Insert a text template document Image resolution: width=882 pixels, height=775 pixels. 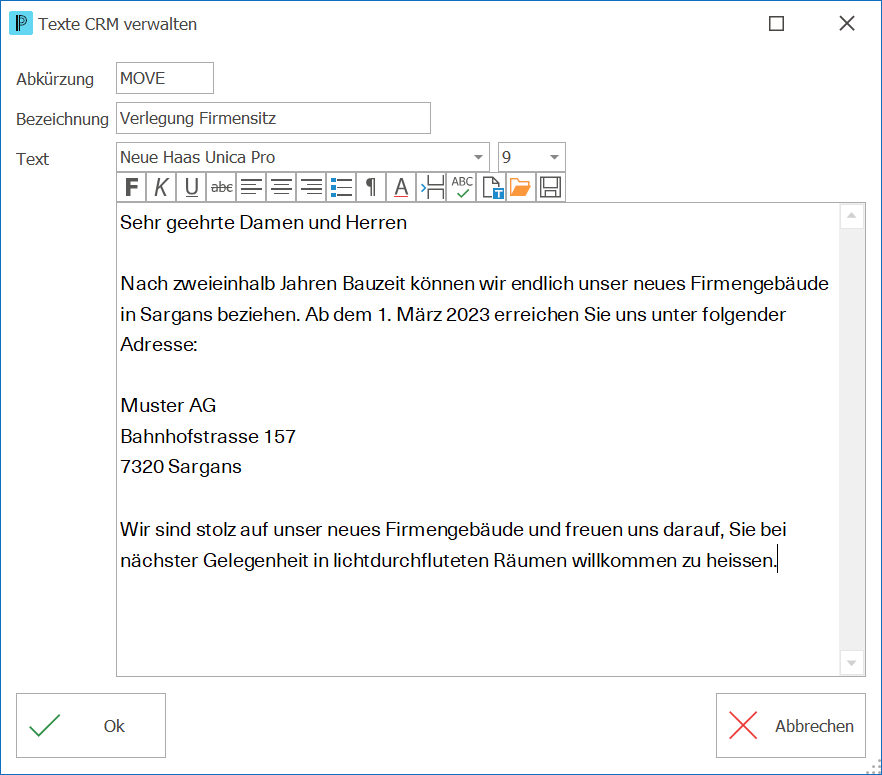coord(491,187)
